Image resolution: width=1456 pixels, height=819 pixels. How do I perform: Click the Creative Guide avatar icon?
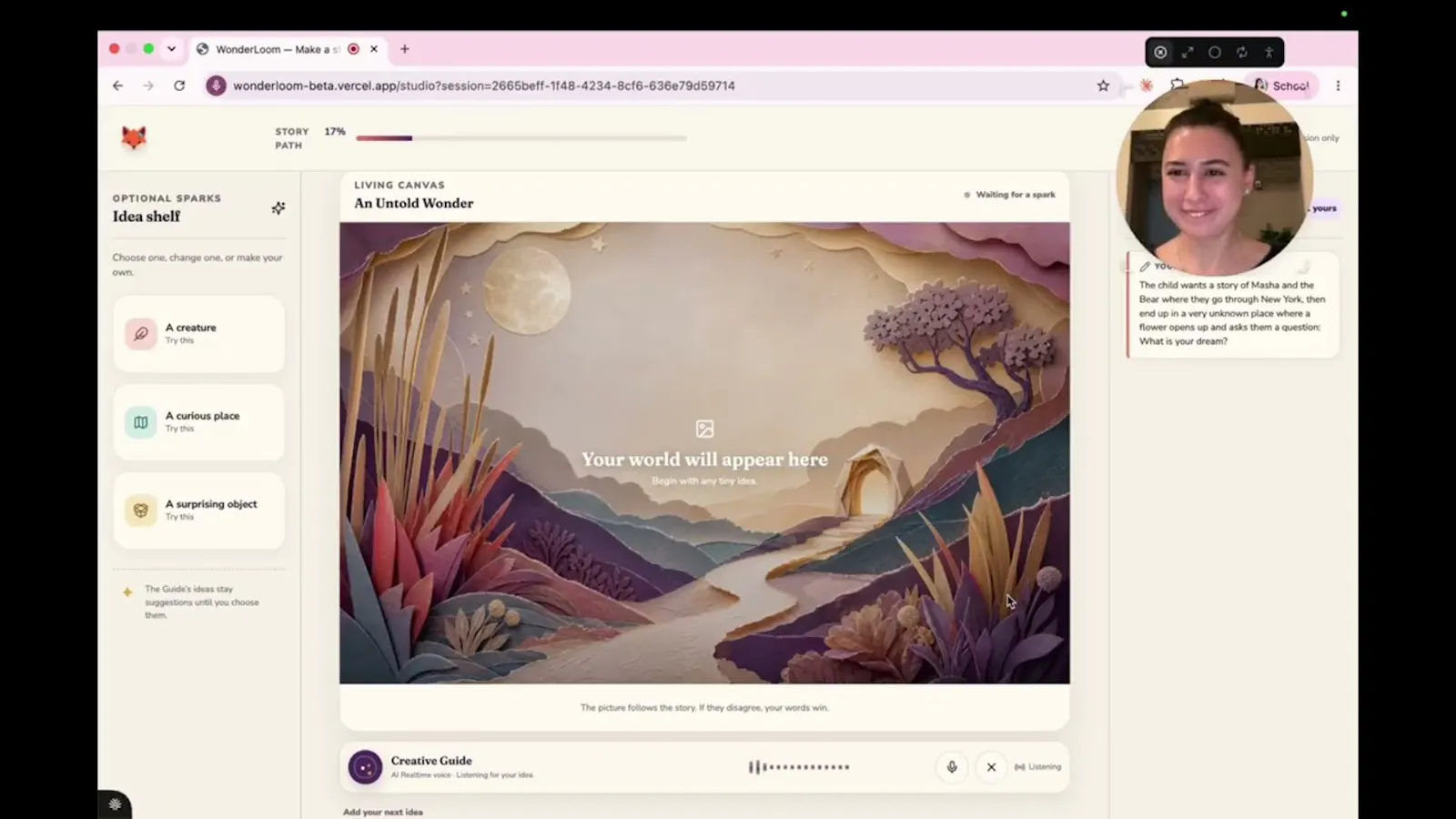point(365,767)
